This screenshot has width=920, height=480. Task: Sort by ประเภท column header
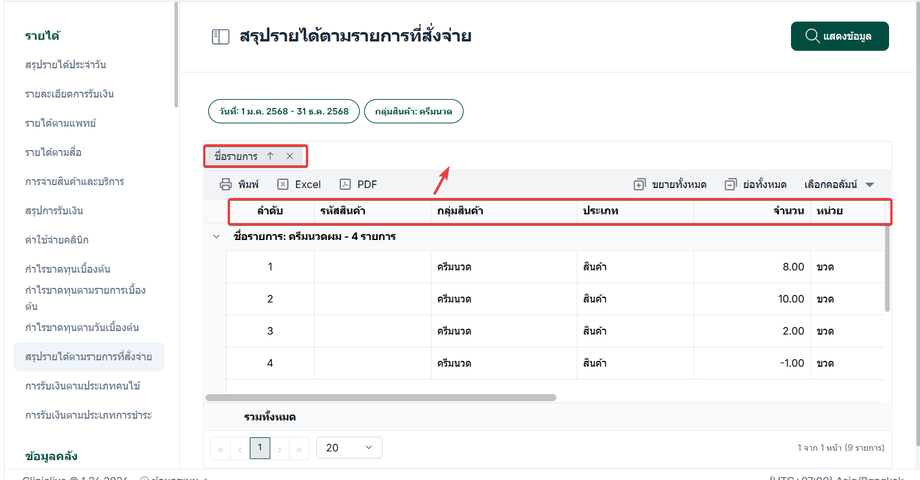pos(635,211)
